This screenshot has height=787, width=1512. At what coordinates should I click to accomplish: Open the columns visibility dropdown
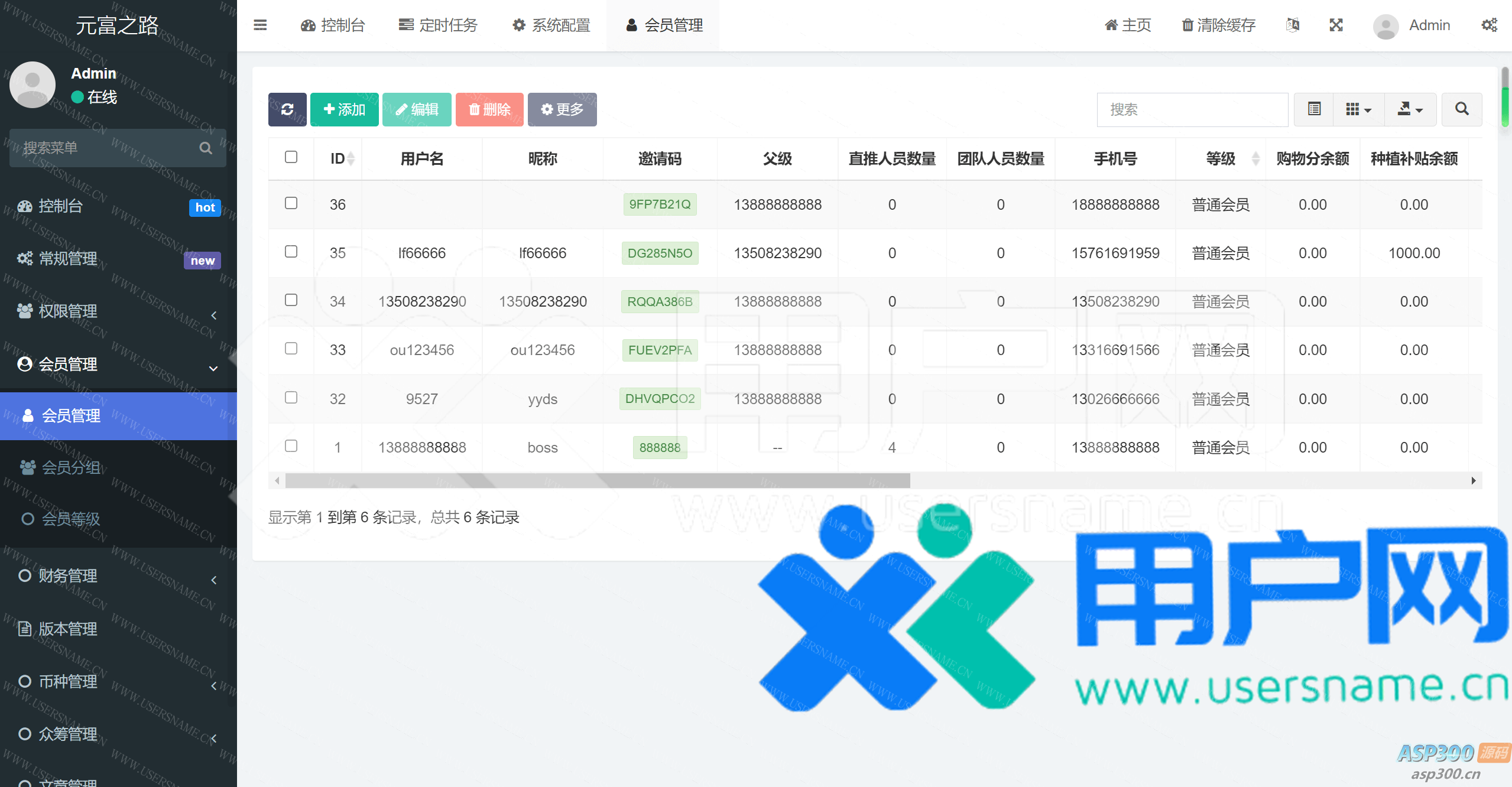coord(1358,109)
